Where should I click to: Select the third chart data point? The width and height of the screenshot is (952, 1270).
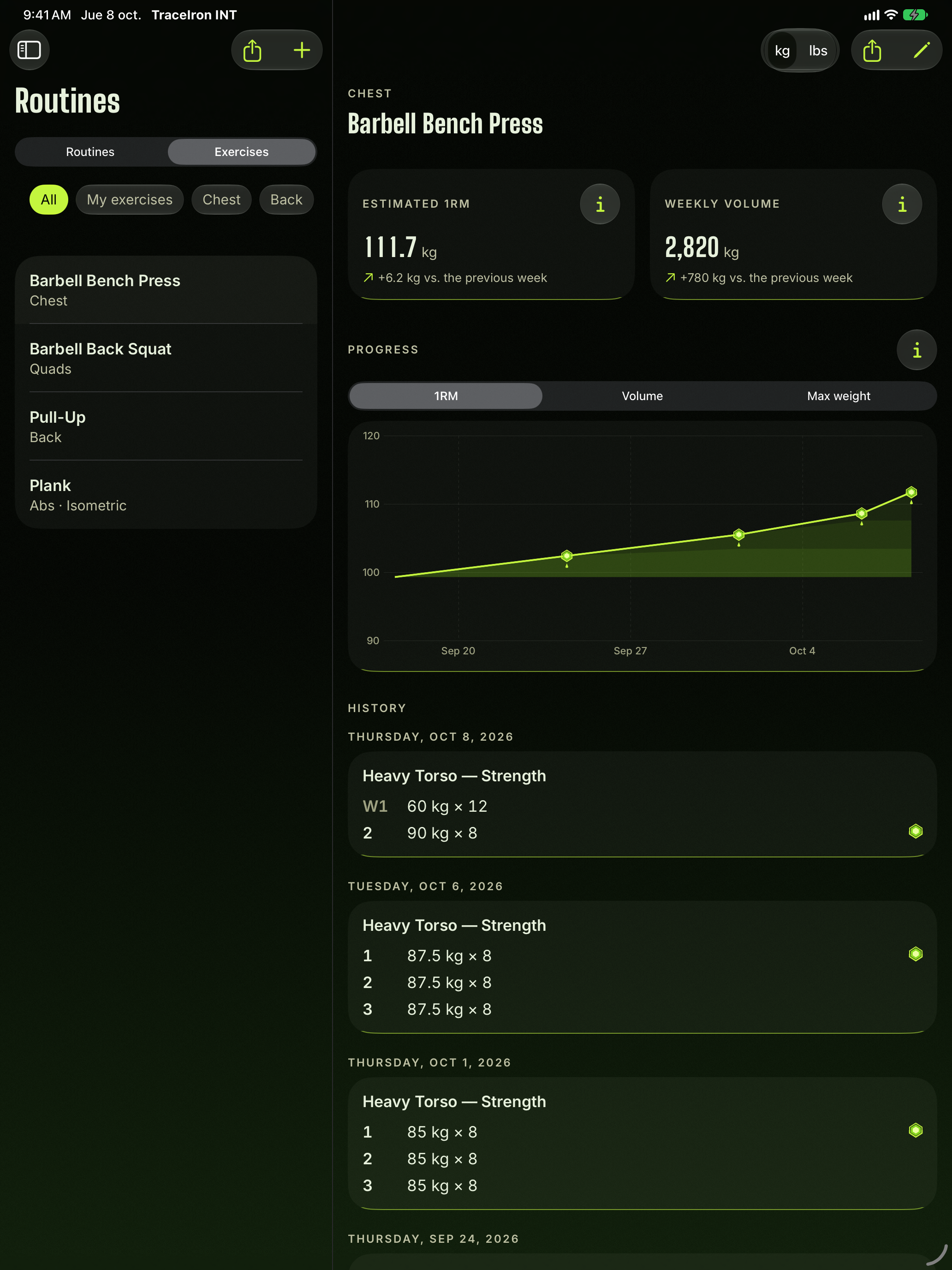click(x=861, y=513)
